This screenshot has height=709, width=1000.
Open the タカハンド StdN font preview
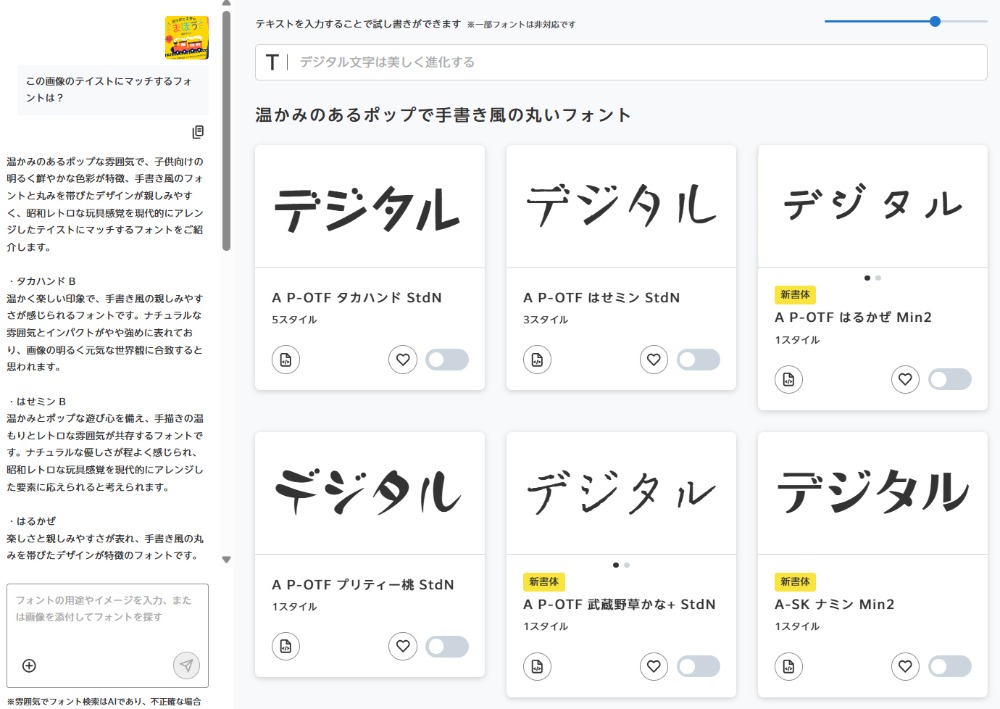click(370, 207)
